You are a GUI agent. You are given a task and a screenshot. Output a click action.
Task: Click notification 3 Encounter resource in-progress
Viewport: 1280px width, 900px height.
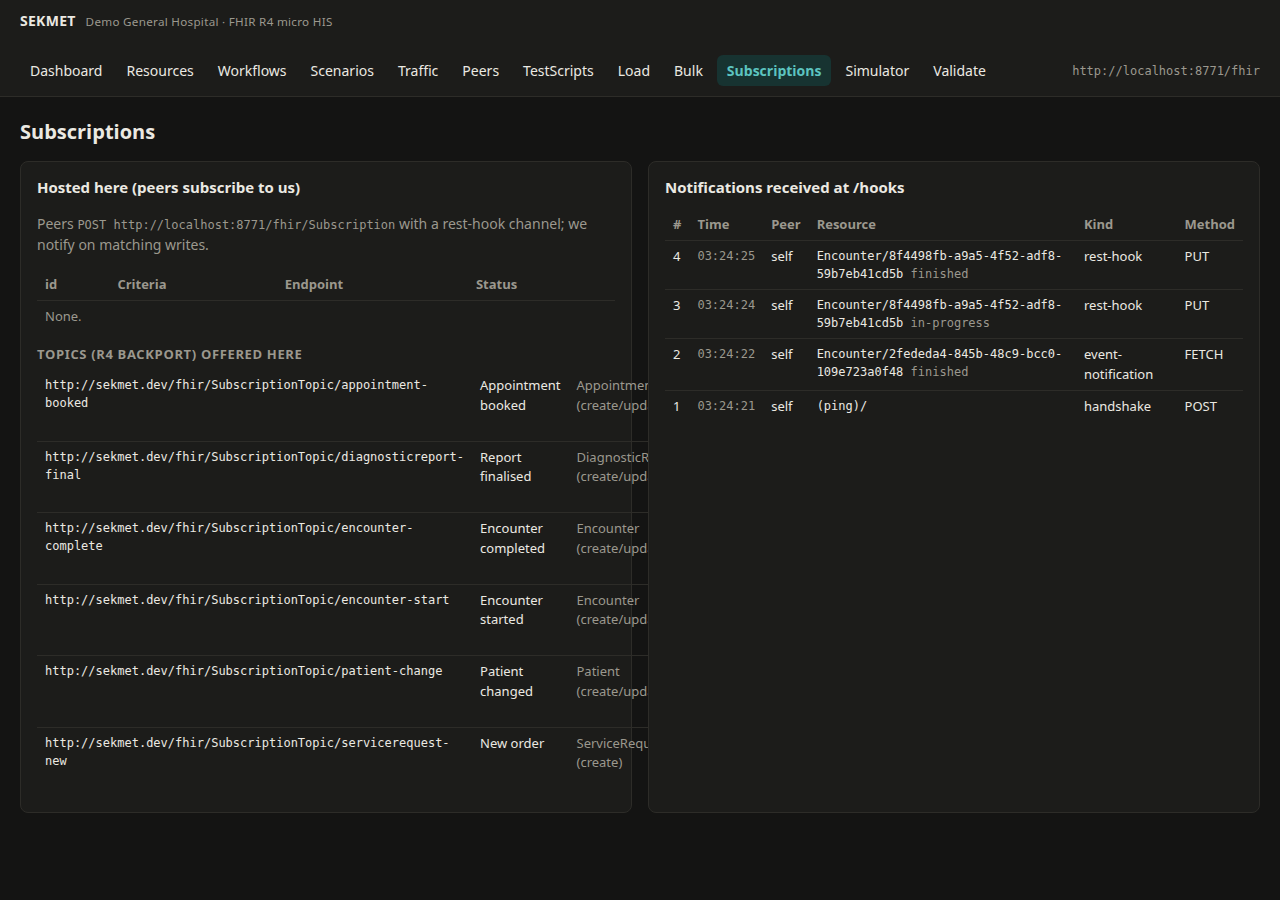coord(939,314)
